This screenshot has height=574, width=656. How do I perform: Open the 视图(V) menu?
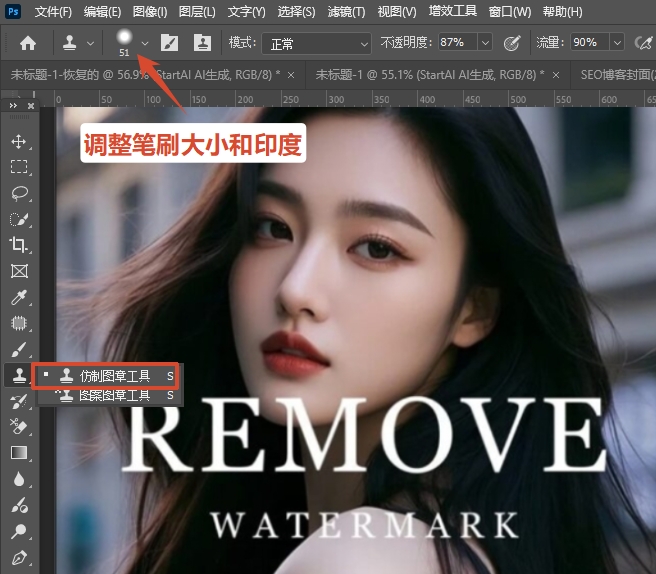[x=397, y=11]
